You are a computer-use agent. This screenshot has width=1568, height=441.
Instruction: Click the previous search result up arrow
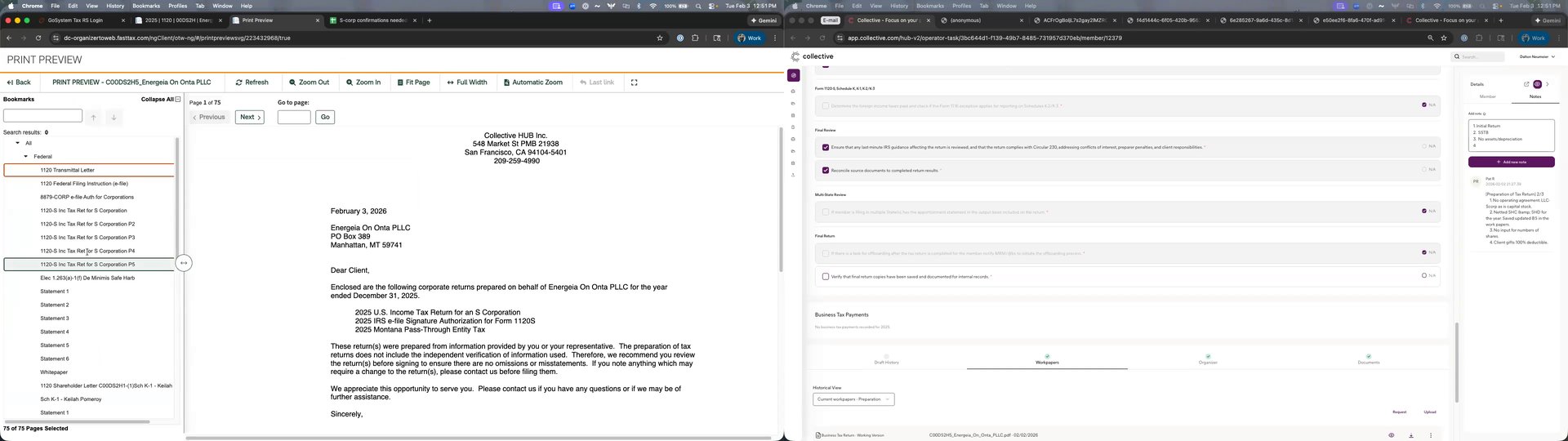click(93, 117)
